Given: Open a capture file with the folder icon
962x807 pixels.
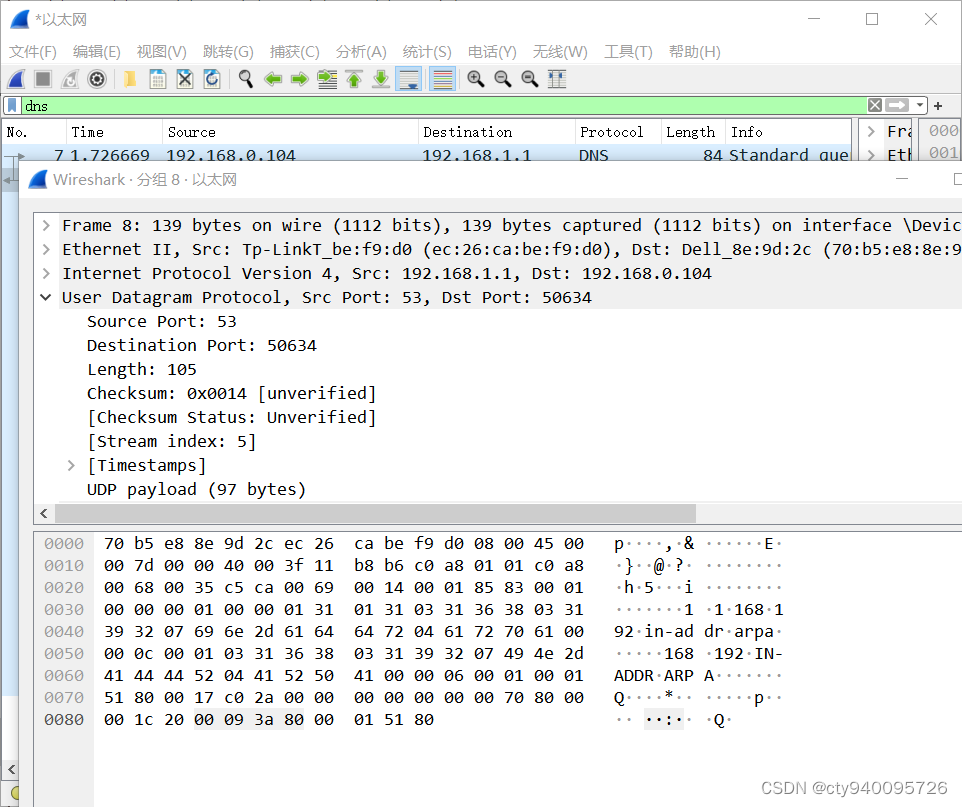Looking at the screenshot, I should [130, 79].
